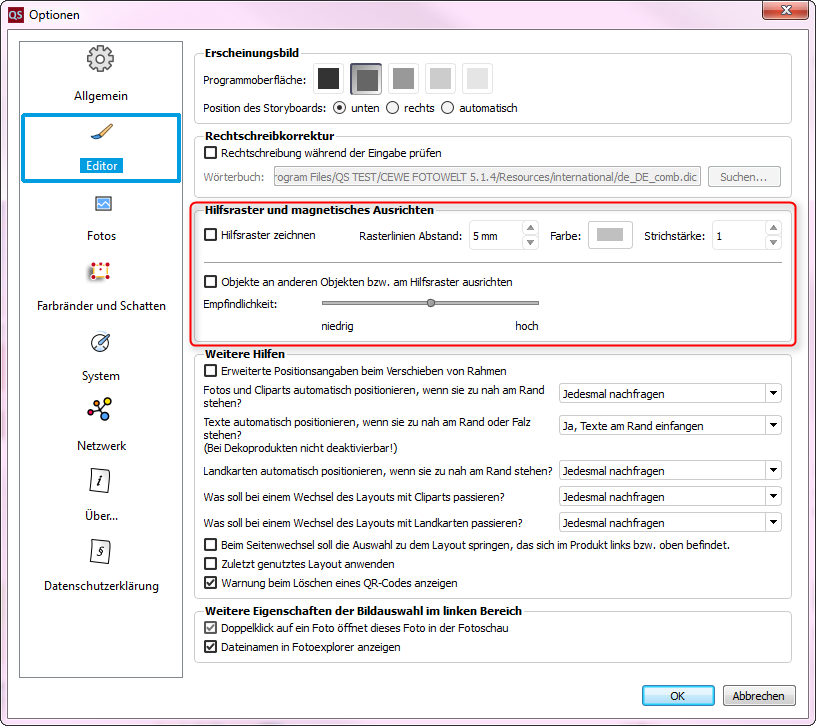Adjust the Empfindlichkeit slider handle
The image size is (816, 726).
point(431,303)
